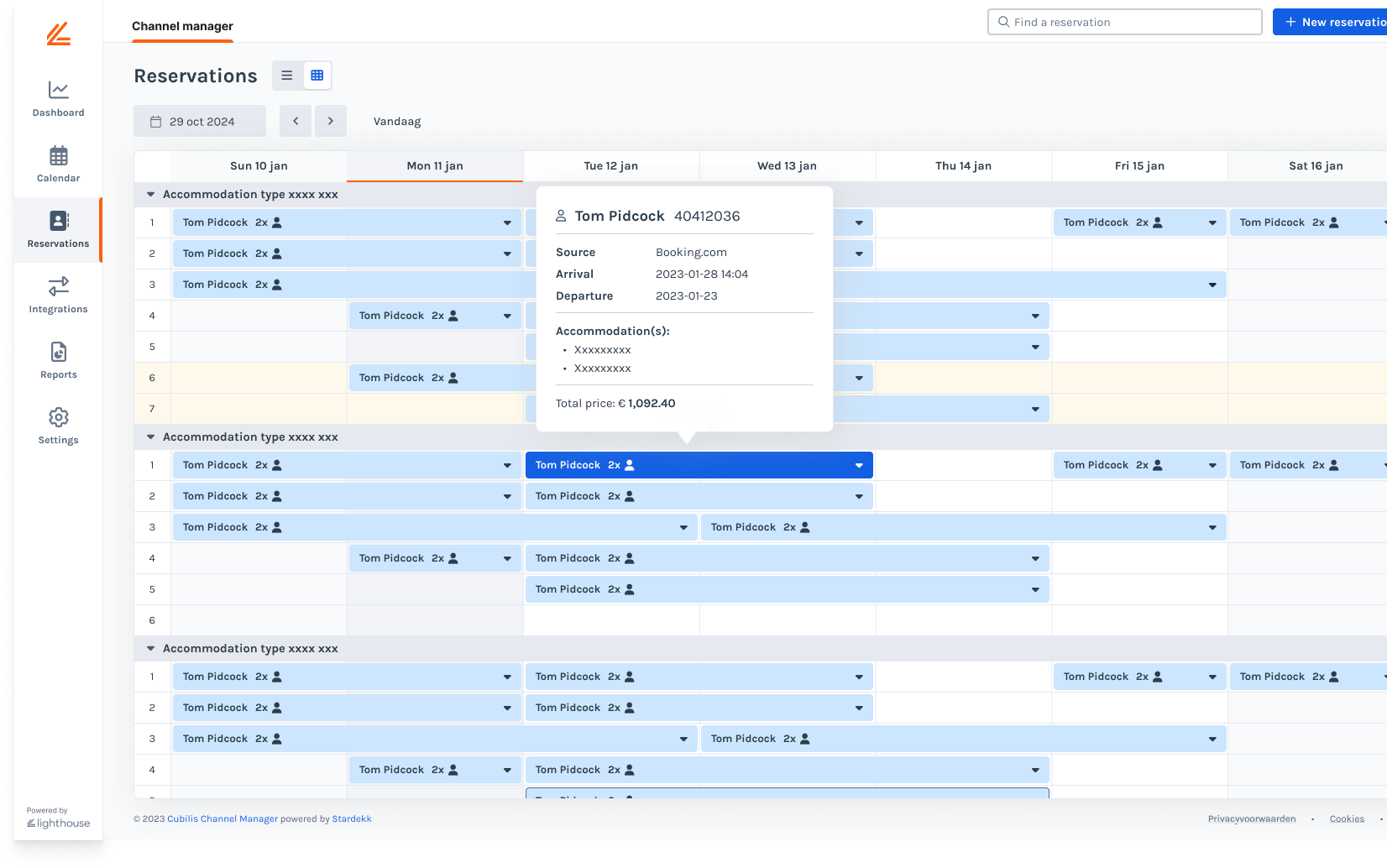Open the Dashboard section

pos(58,99)
